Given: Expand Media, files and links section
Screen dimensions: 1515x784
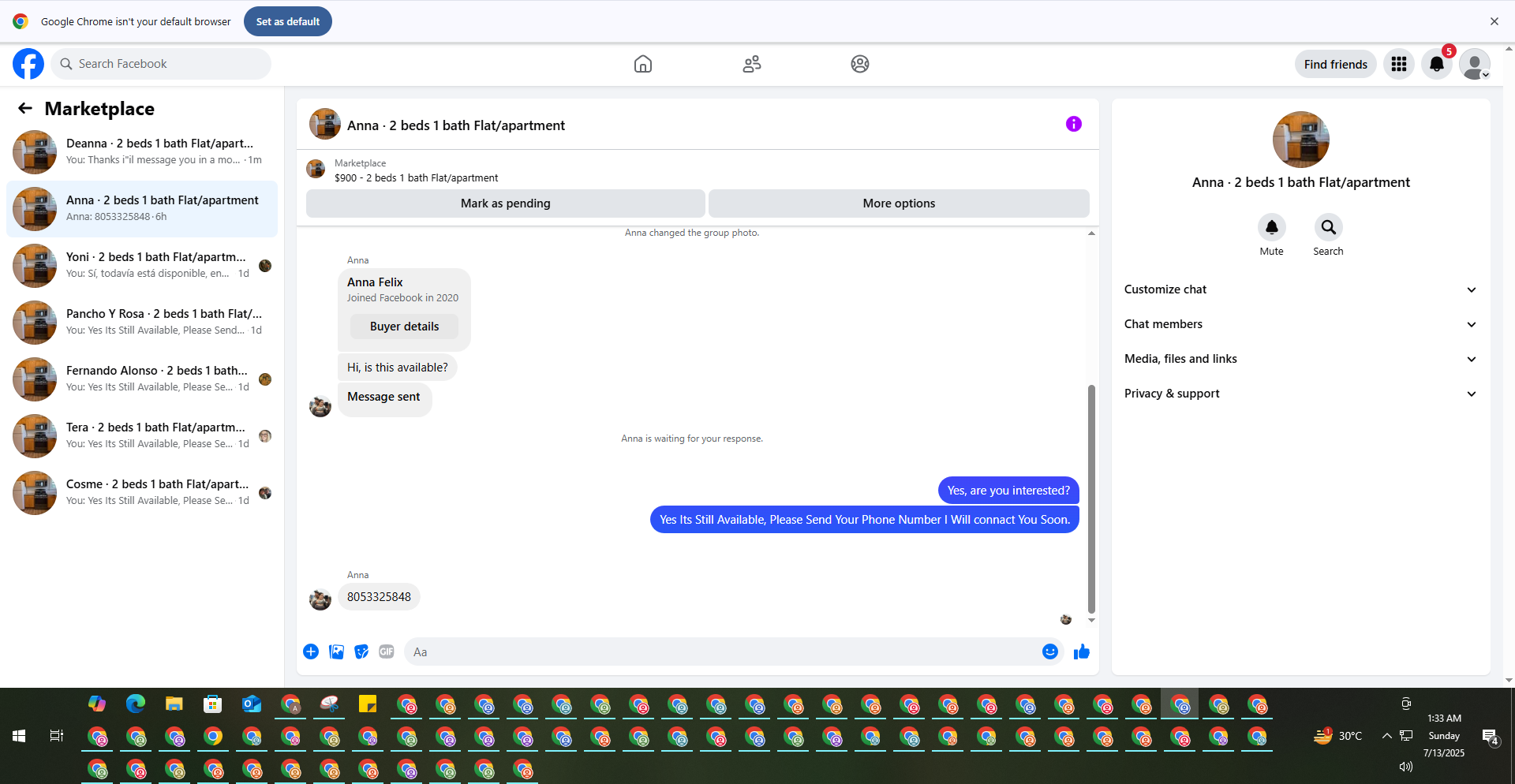Looking at the screenshot, I should 1300,359.
